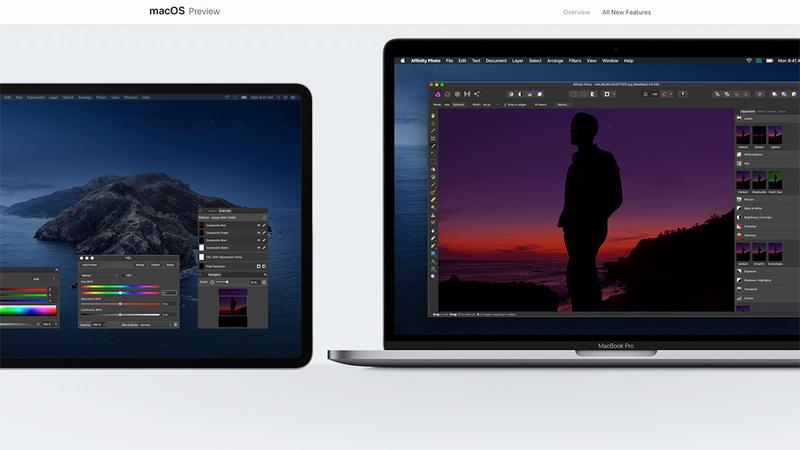Click the macOS Preview page title
The width and height of the screenshot is (800, 450).
tap(184, 11)
